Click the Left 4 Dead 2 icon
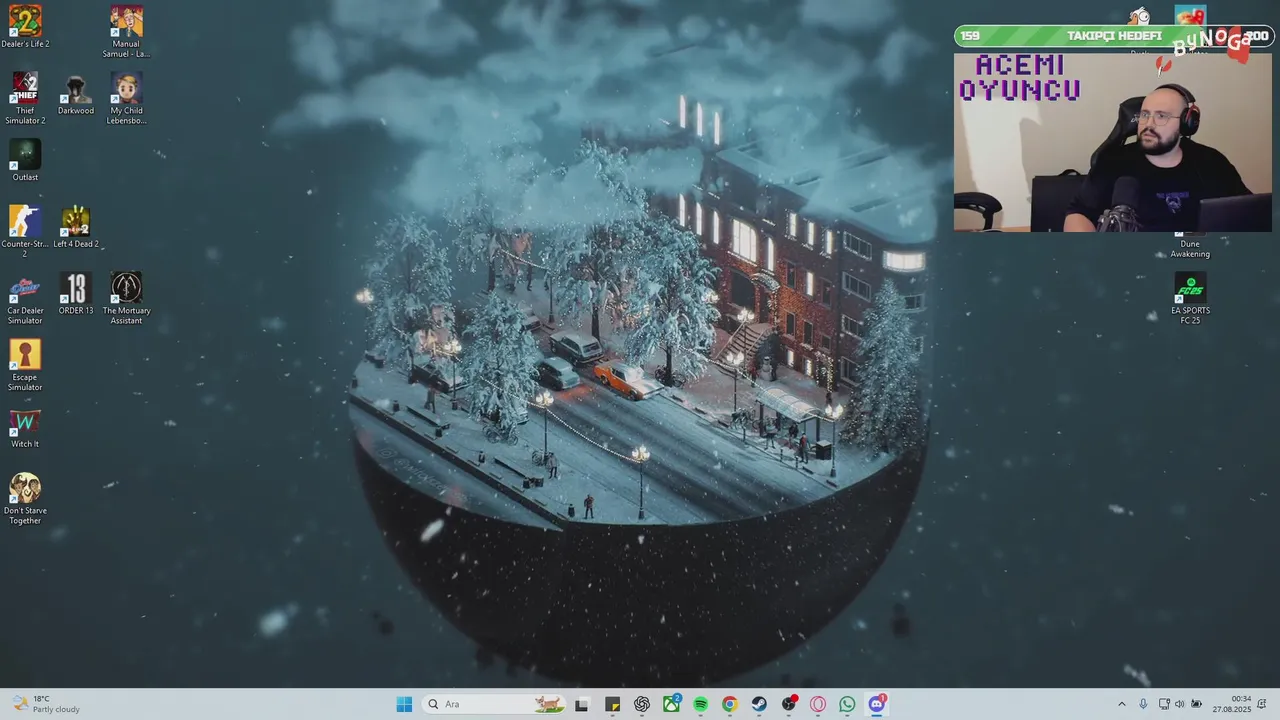Screen dimensions: 1280x720 pos(76,227)
